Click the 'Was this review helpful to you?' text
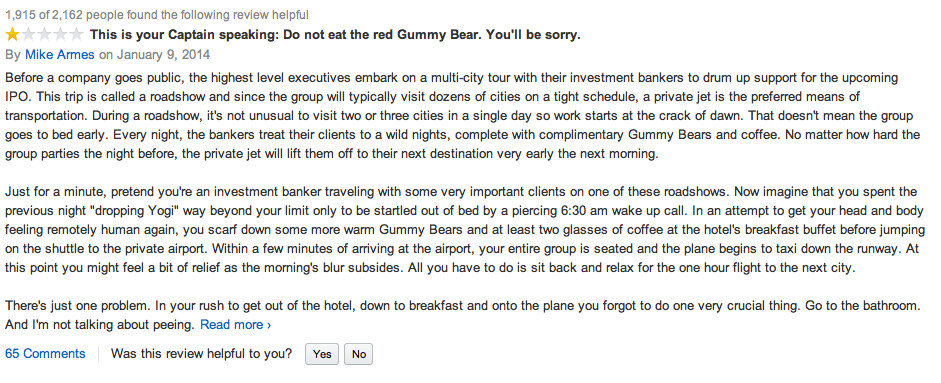941x383 pixels. 202,354
